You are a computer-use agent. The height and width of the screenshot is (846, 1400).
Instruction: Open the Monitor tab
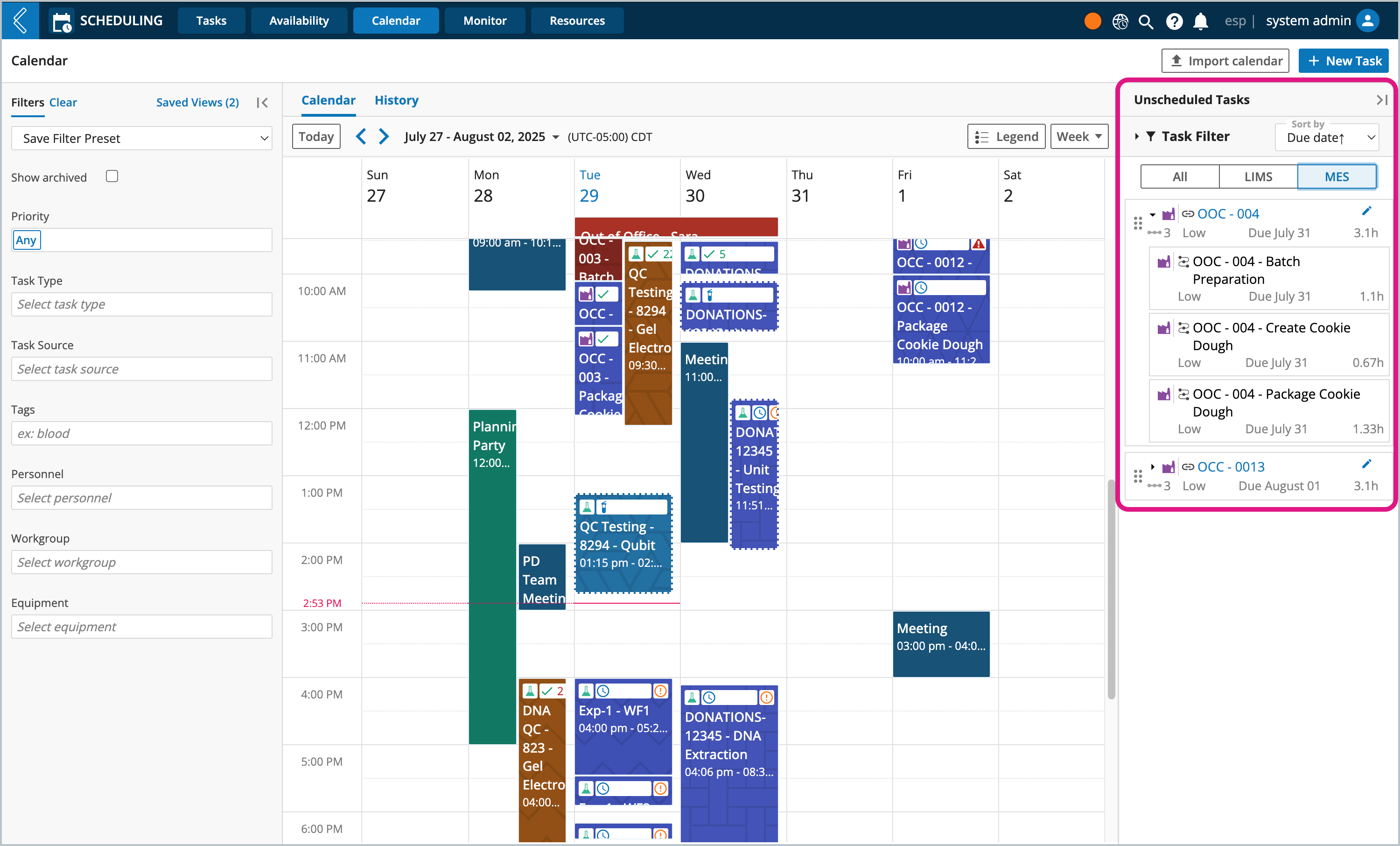pyautogui.click(x=484, y=21)
